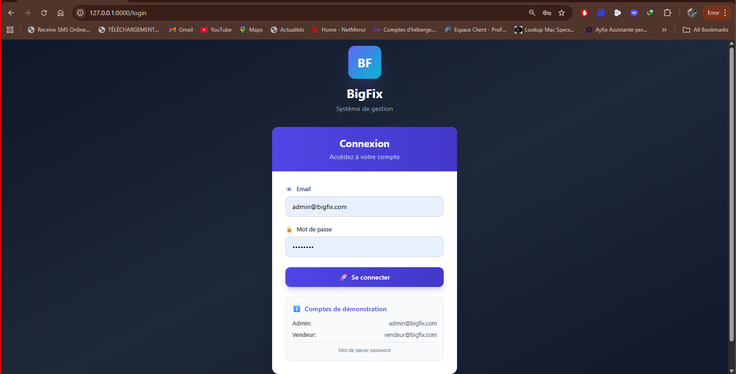Expand hidden bookmarks with the chevron
736x374 pixels.
tap(664, 30)
